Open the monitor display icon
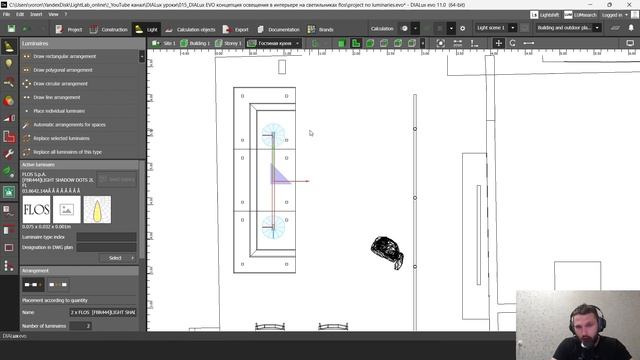The width and height of the screenshot is (640, 360). pyautogui.click(x=630, y=43)
